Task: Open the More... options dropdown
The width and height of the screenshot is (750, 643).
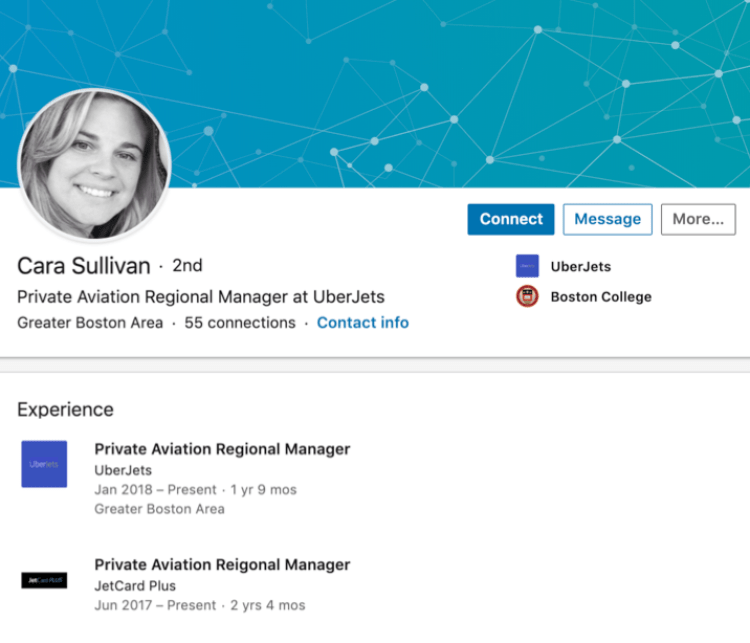Action: pyautogui.click(x=697, y=219)
